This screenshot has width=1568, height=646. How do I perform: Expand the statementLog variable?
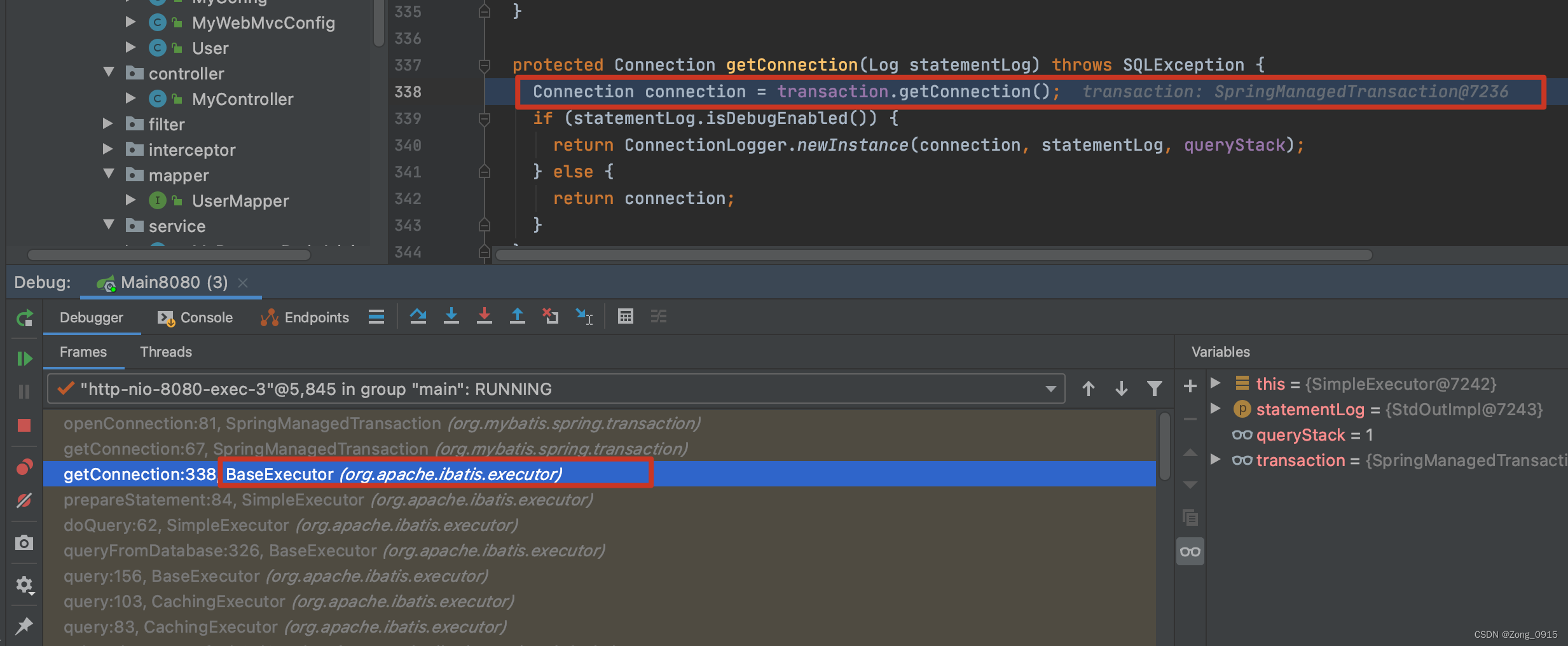[x=1215, y=409]
